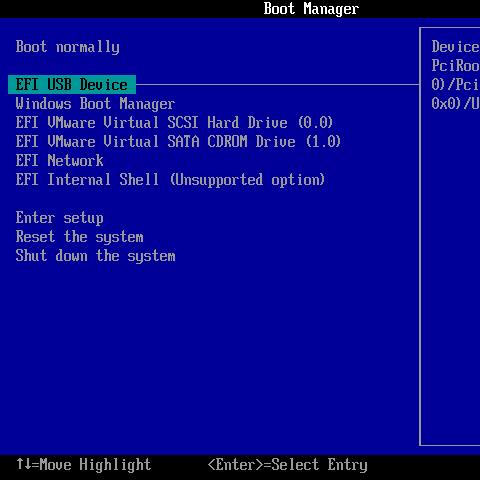The height and width of the screenshot is (480, 480).
Task: Click the Boot Manager title text
Action: pyautogui.click(x=311, y=9)
